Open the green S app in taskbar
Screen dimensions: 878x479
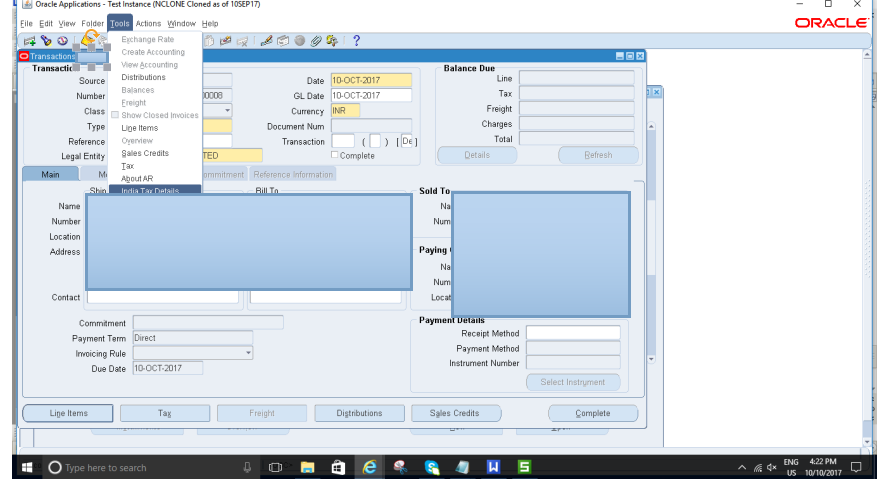pos(524,467)
